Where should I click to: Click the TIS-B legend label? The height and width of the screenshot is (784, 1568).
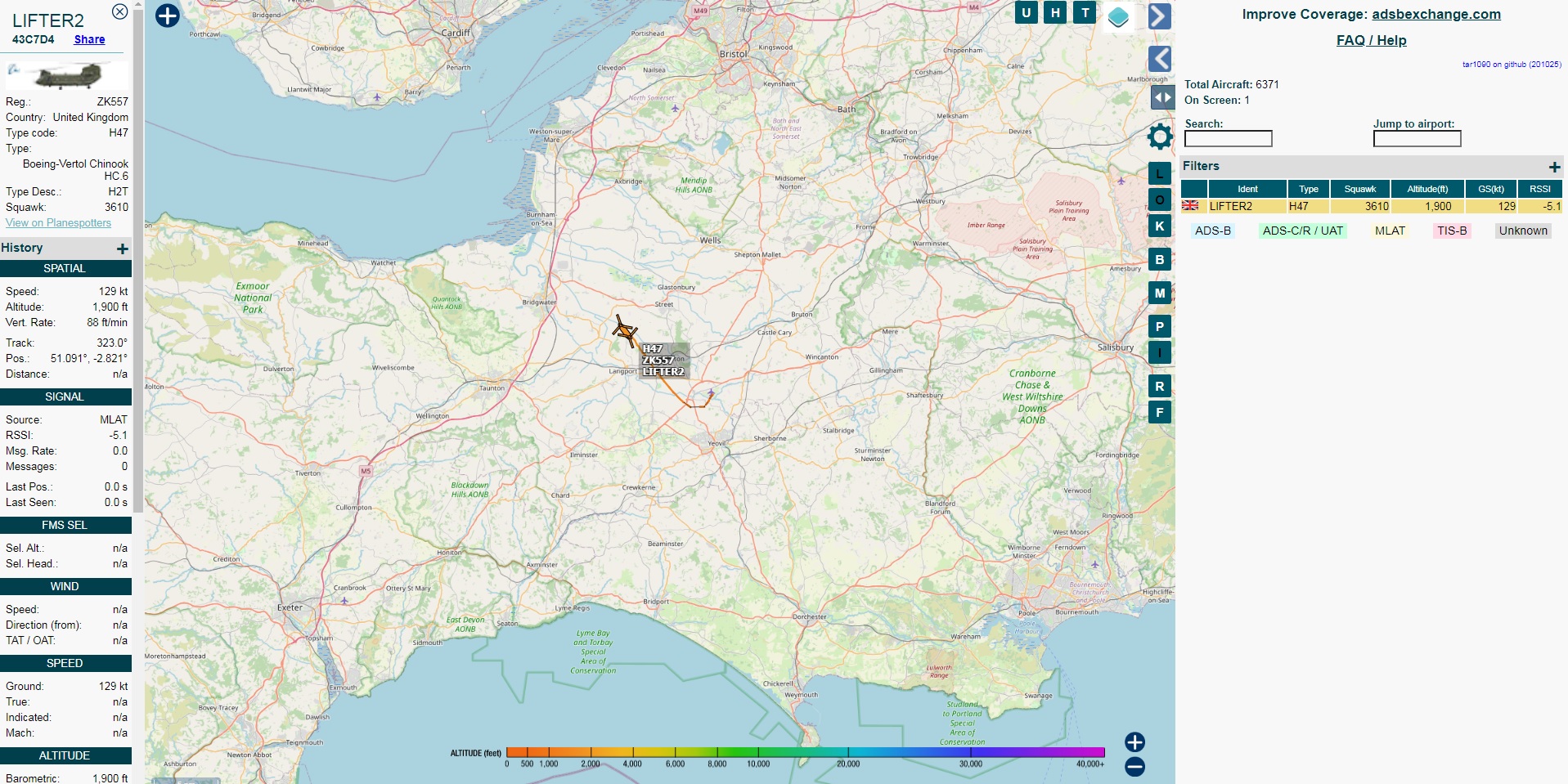click(x=1452, y=231)
